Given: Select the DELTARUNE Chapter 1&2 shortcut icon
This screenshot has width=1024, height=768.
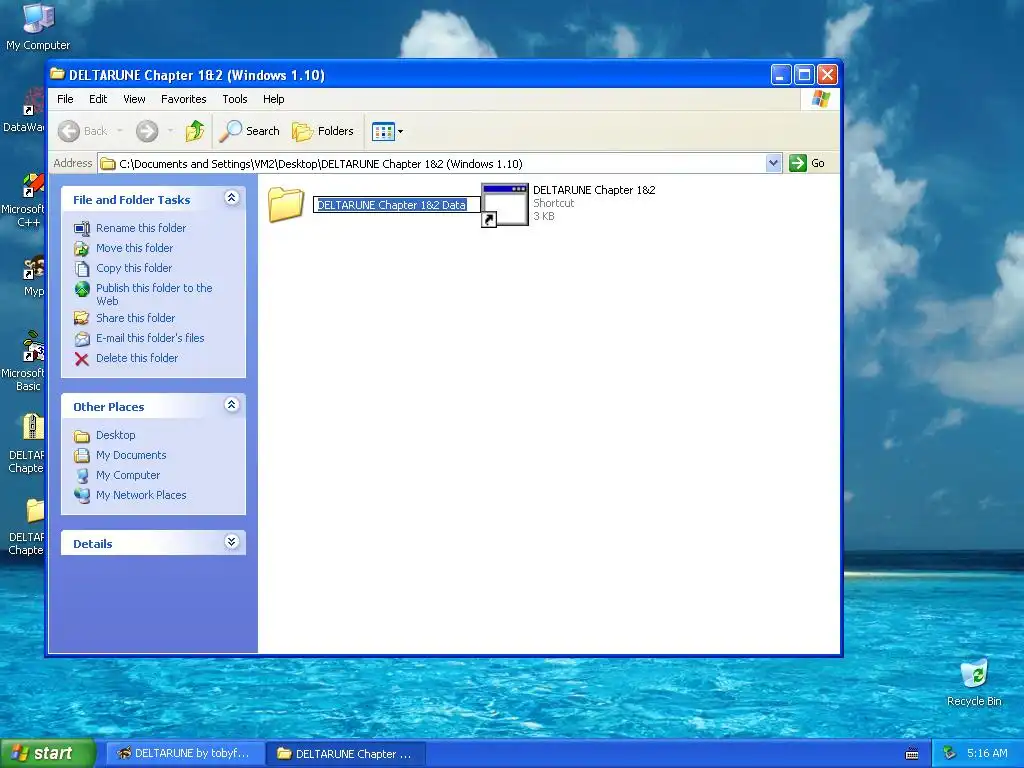Looking at the screenshot, I should click(x=505, y=205).
